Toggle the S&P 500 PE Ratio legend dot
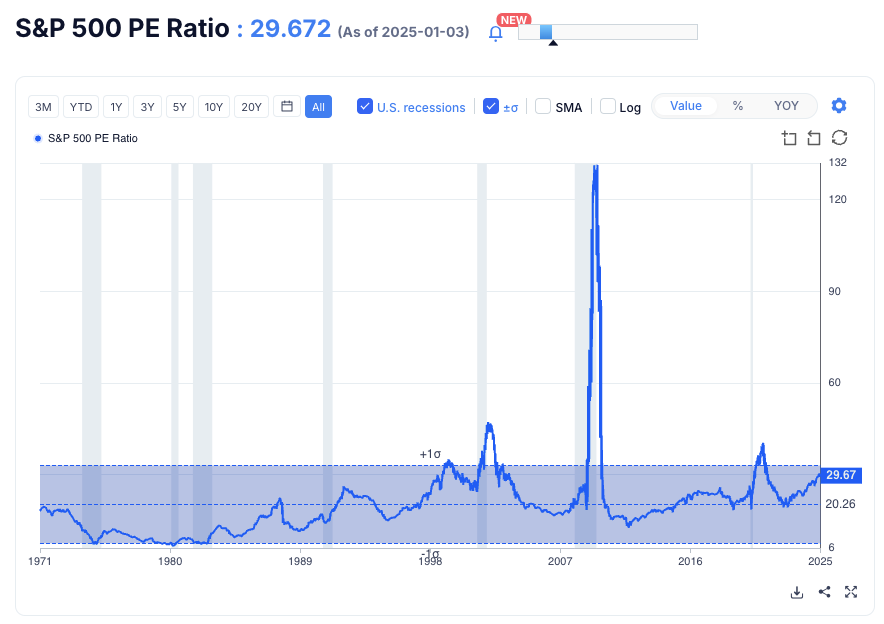This screenshot has width=884, height=624. 38,139
